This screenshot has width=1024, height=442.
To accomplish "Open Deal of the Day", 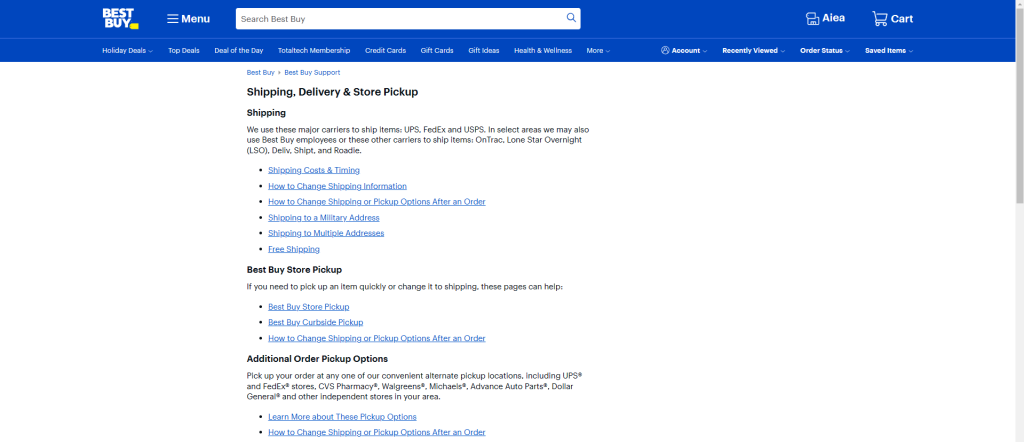I will pyautogui.click(x=238, y=50).
